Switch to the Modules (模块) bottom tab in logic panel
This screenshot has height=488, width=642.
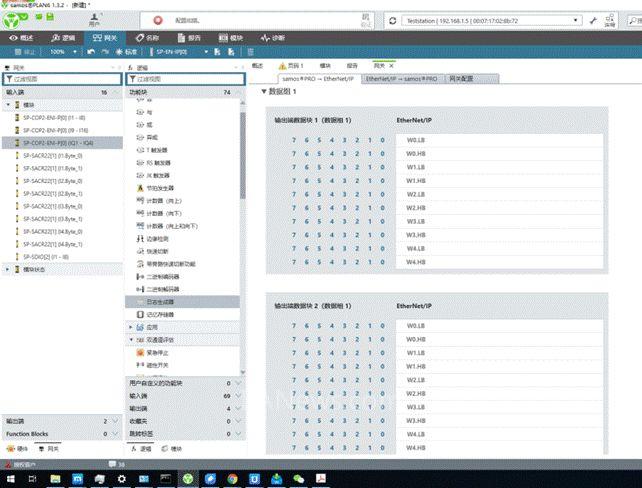pos(172,449)
